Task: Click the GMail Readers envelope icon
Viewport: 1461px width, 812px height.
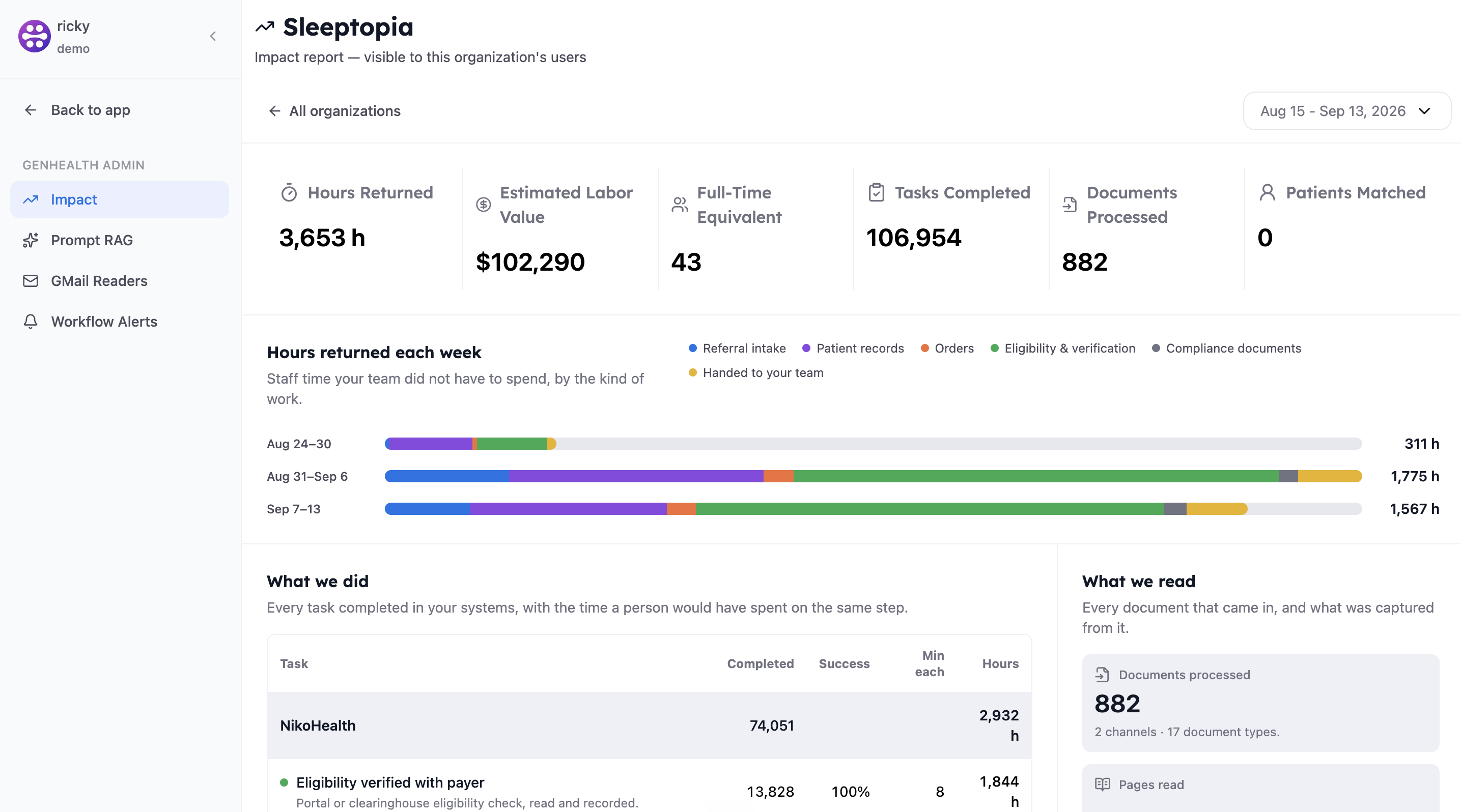Action: [x=31, y=281]
